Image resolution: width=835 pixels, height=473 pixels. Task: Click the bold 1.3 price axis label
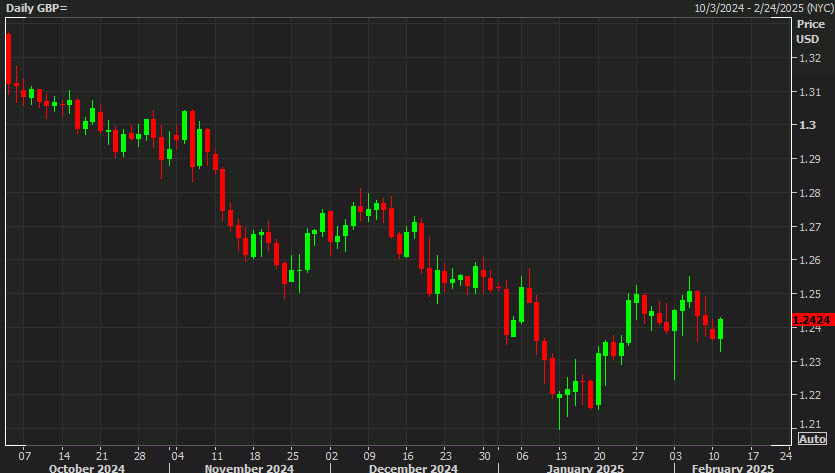[x=807, y=125]
